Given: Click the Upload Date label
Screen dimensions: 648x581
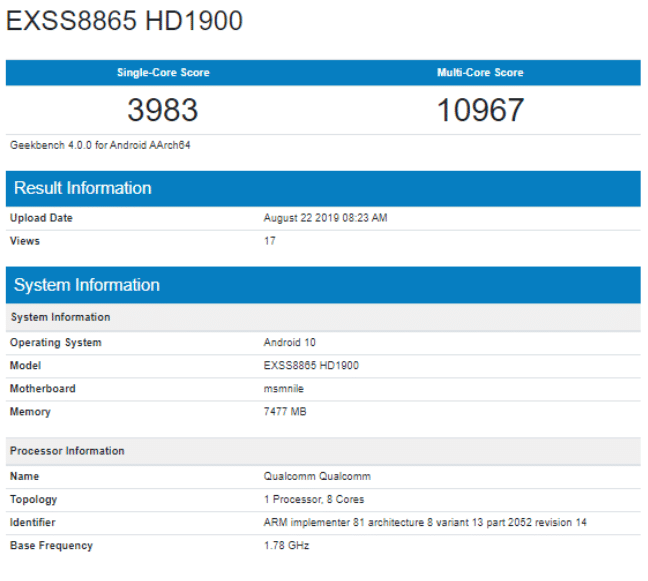Looking at the screenshot, I should 41,218.
